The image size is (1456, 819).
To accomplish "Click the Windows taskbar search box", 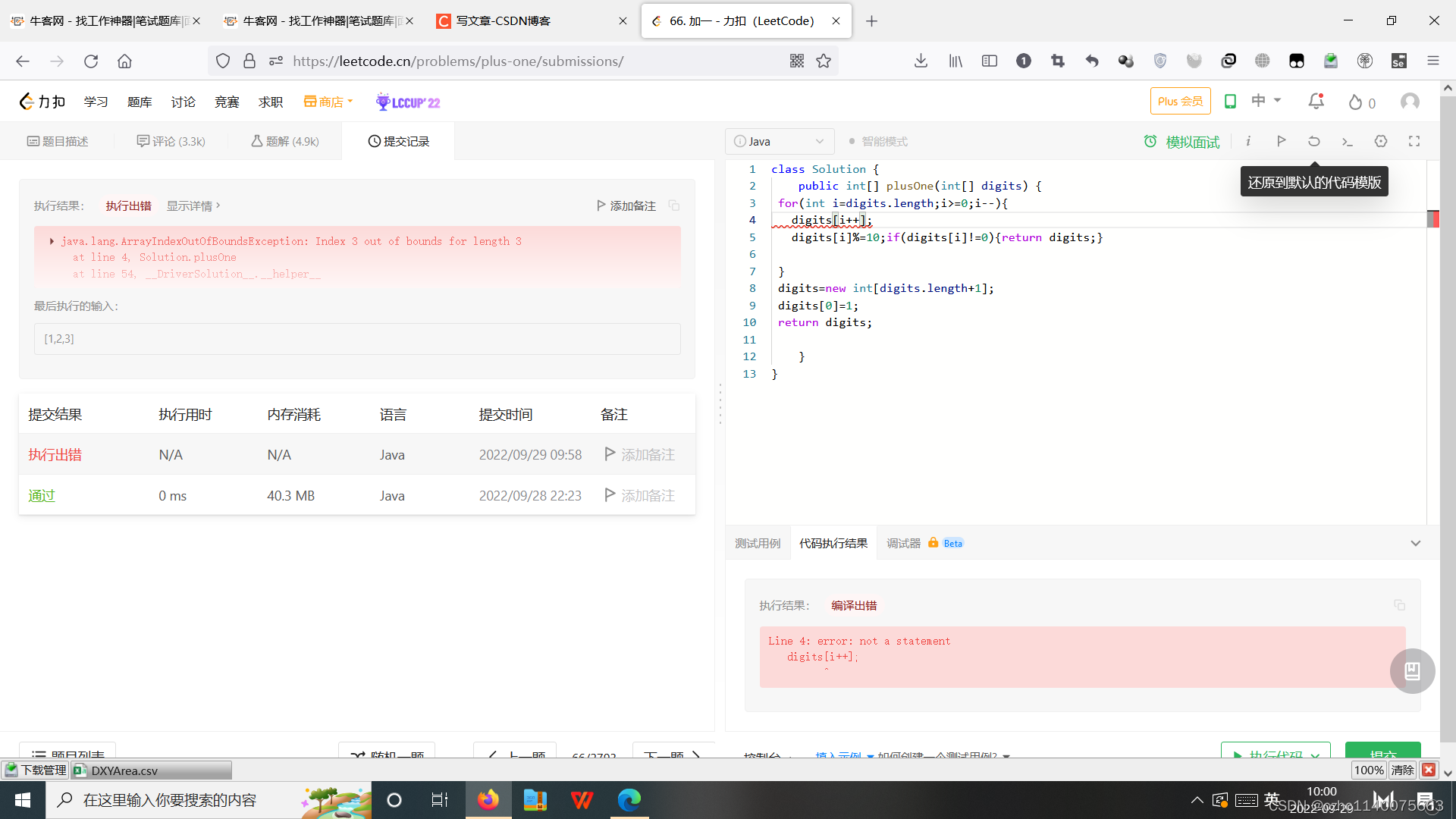I will (170, 800).
